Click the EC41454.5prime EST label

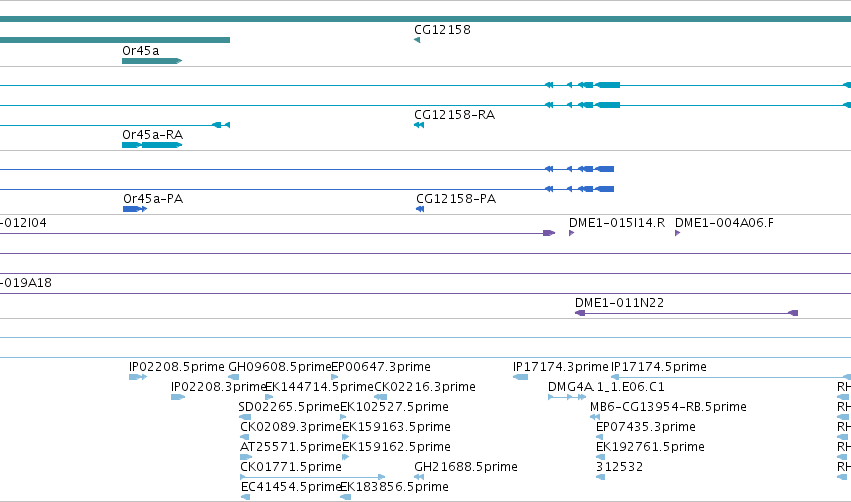[291, 487]
